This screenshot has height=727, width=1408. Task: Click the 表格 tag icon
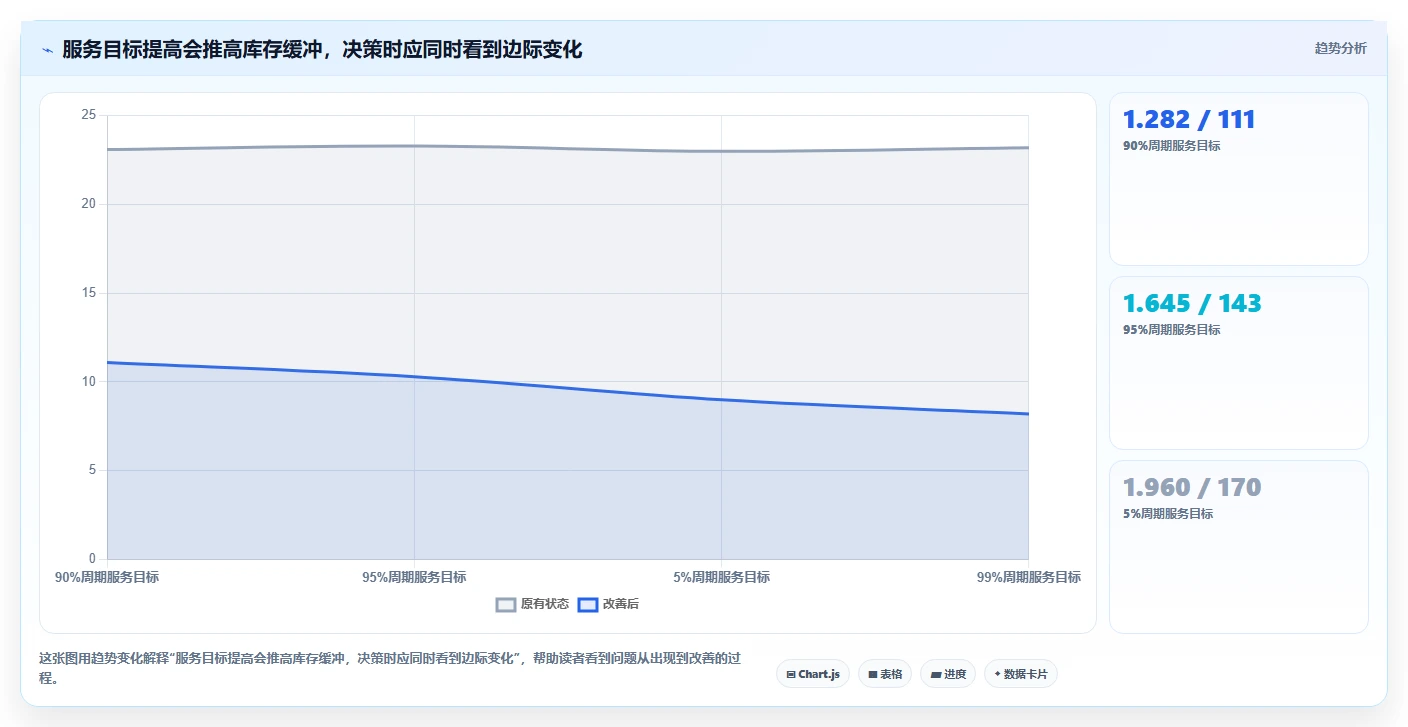[872, 675]
